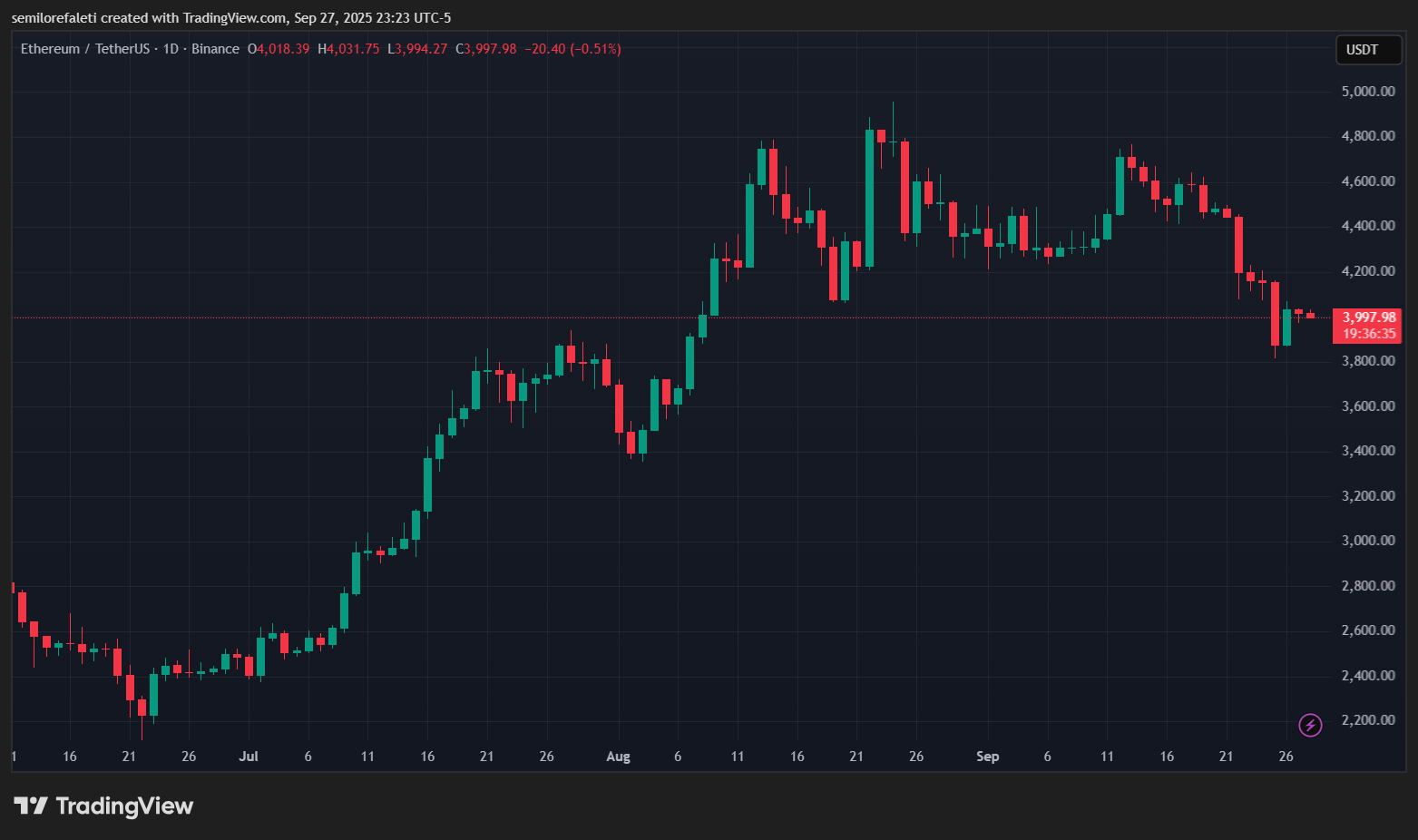
Task: Click the Binance exchange label
Action: click(x=216, y=49)
